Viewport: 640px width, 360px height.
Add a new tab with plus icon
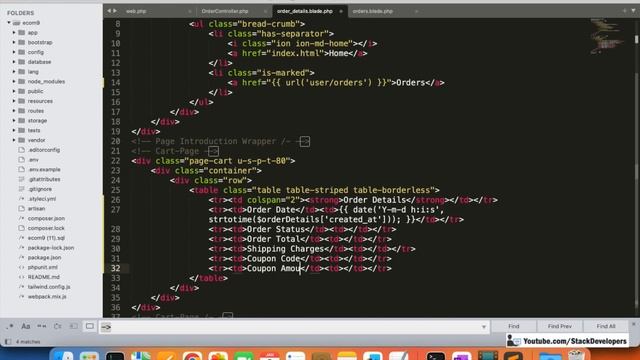624,11
